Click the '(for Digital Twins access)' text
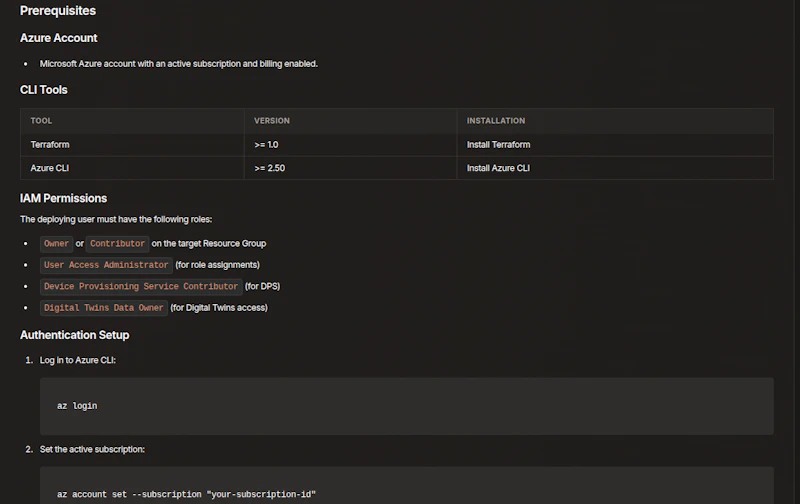Screen dimensions: 800x504 (x=219, y=308)
